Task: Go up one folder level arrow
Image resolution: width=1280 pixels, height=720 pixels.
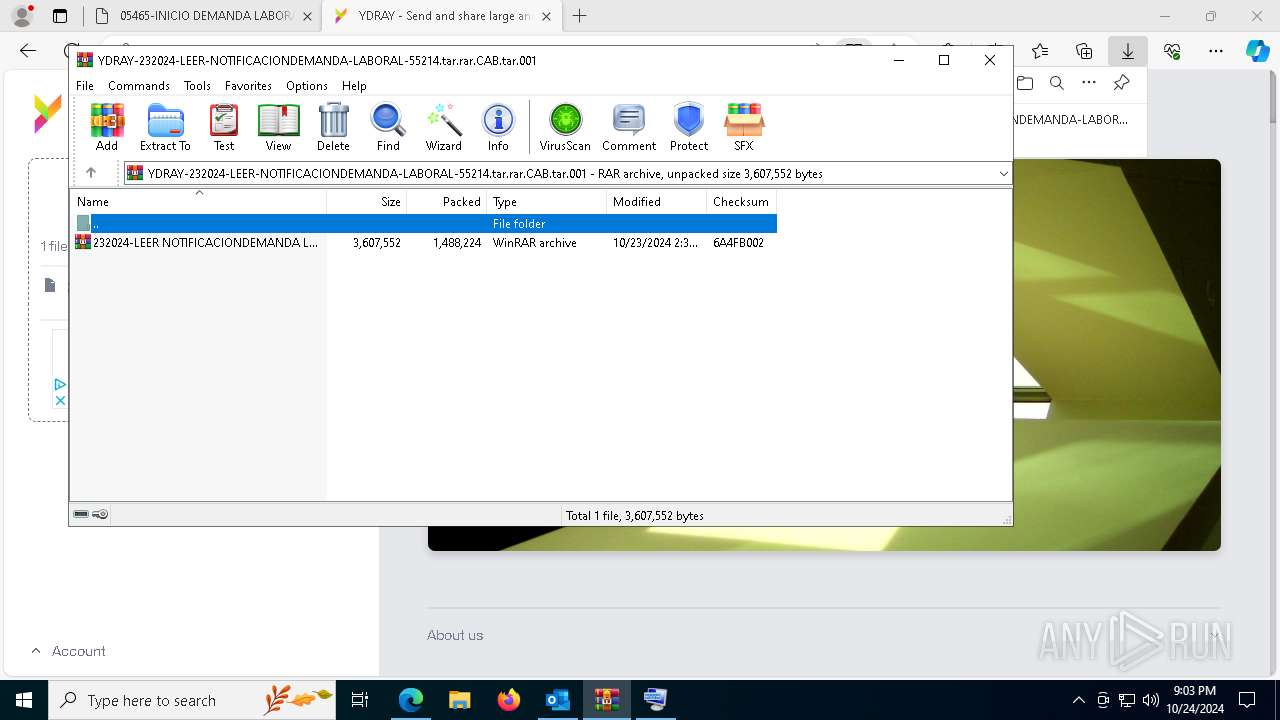Action: [91, 173]
